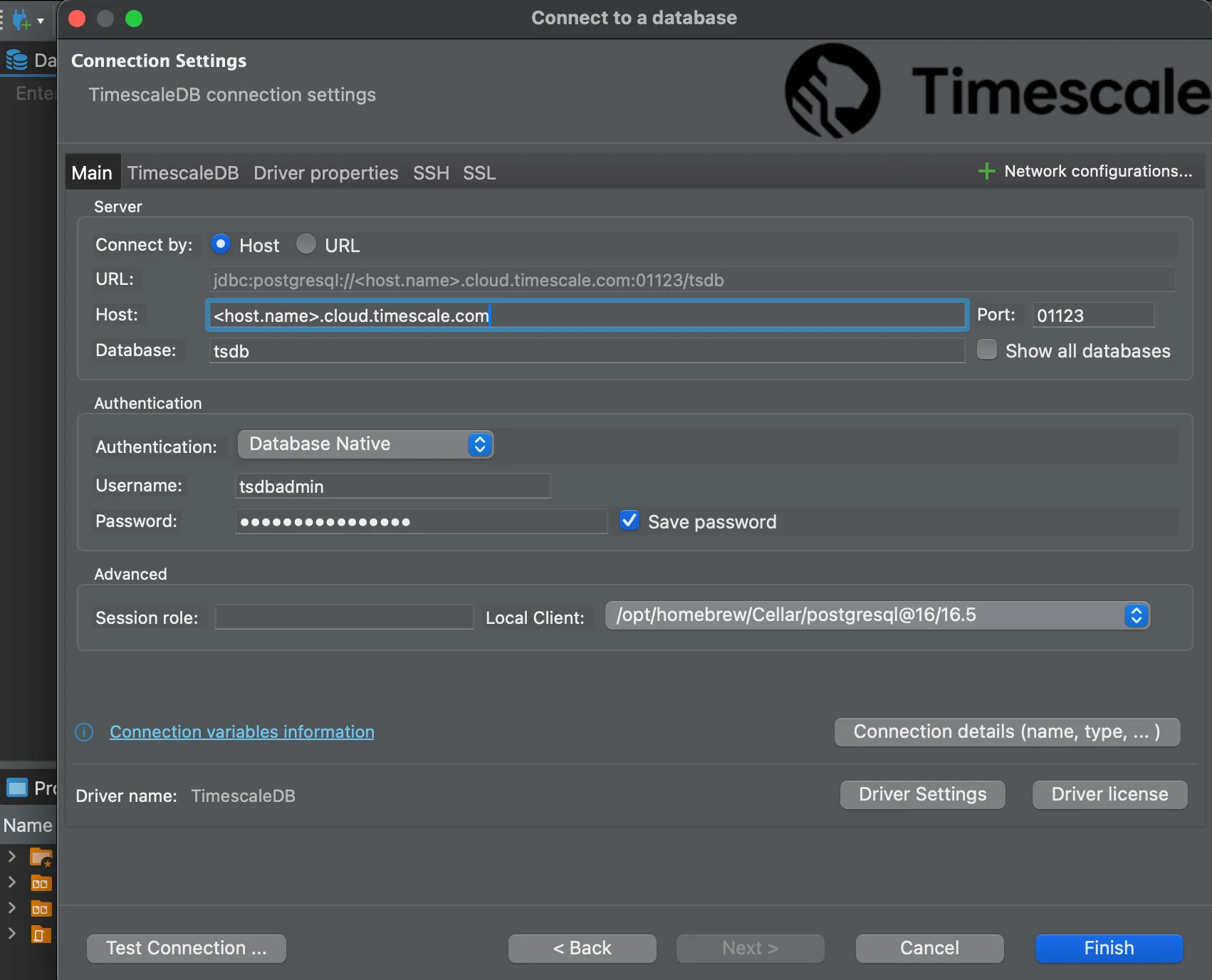Click the Timescale logo
The width and height of the screenshot is (1212, 980).
click(997, 90)
